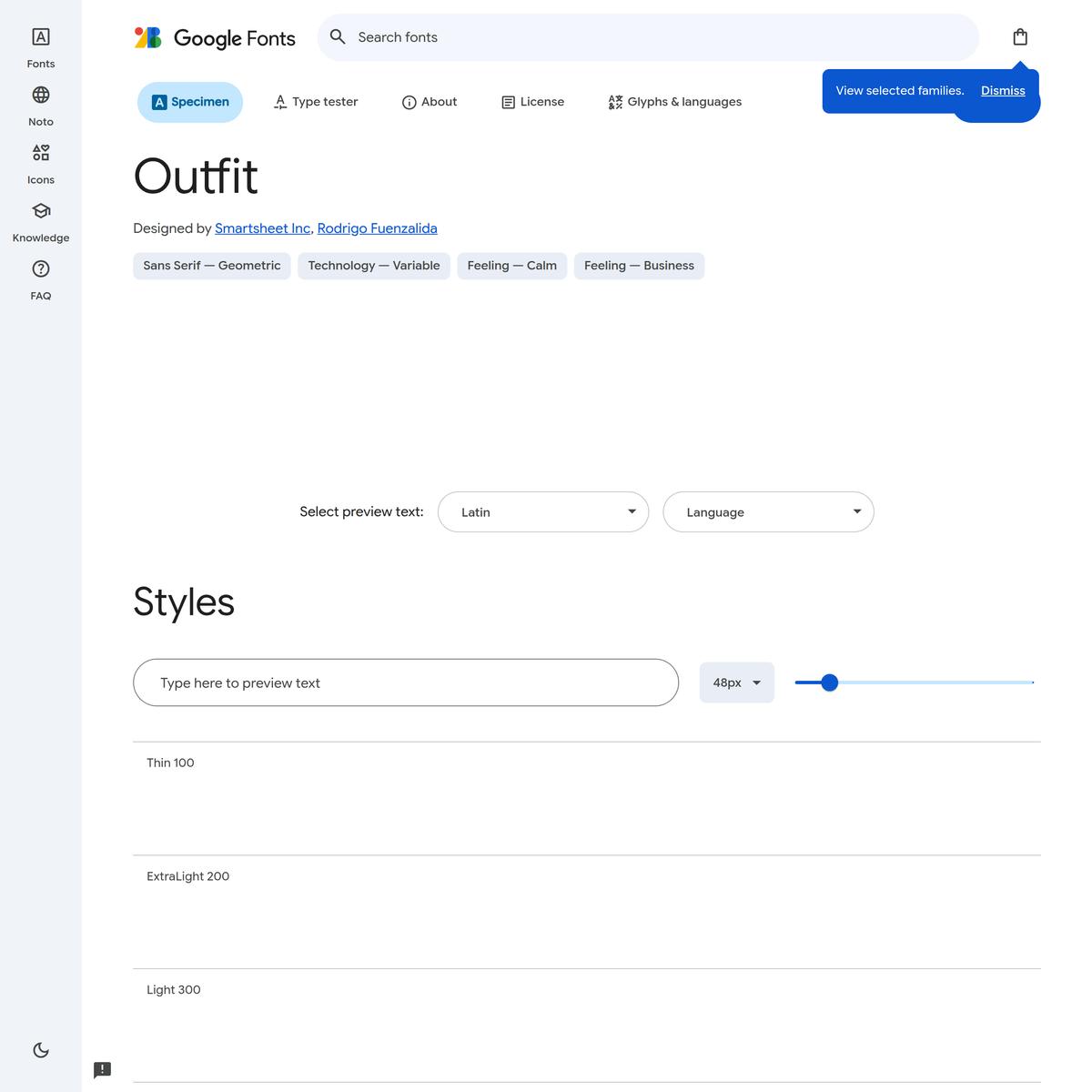Dismiss the selected families tooltip

[x=1003, y=91]
